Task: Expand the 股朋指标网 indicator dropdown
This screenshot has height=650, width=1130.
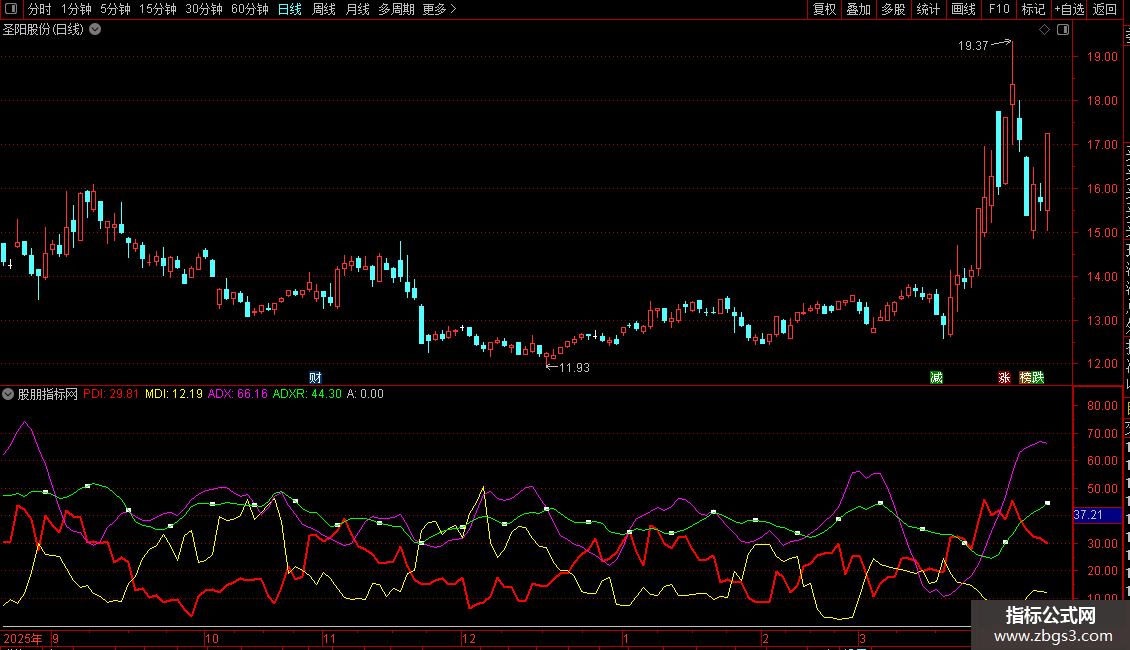Action: (9, 394)
